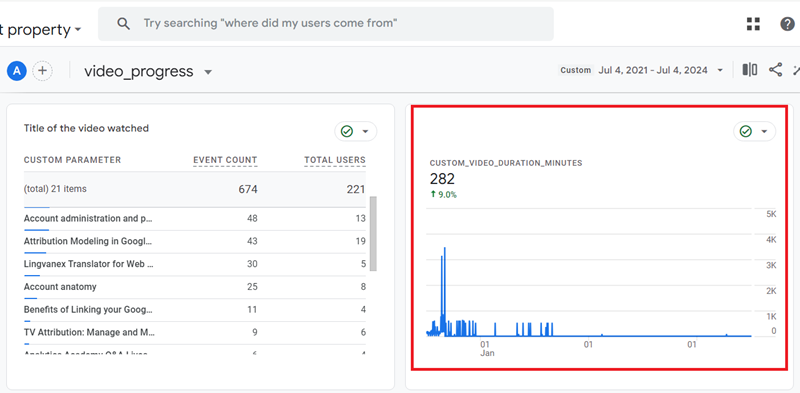
Task: Sort by TOTAL USERS column header
Action: [335, 160]
